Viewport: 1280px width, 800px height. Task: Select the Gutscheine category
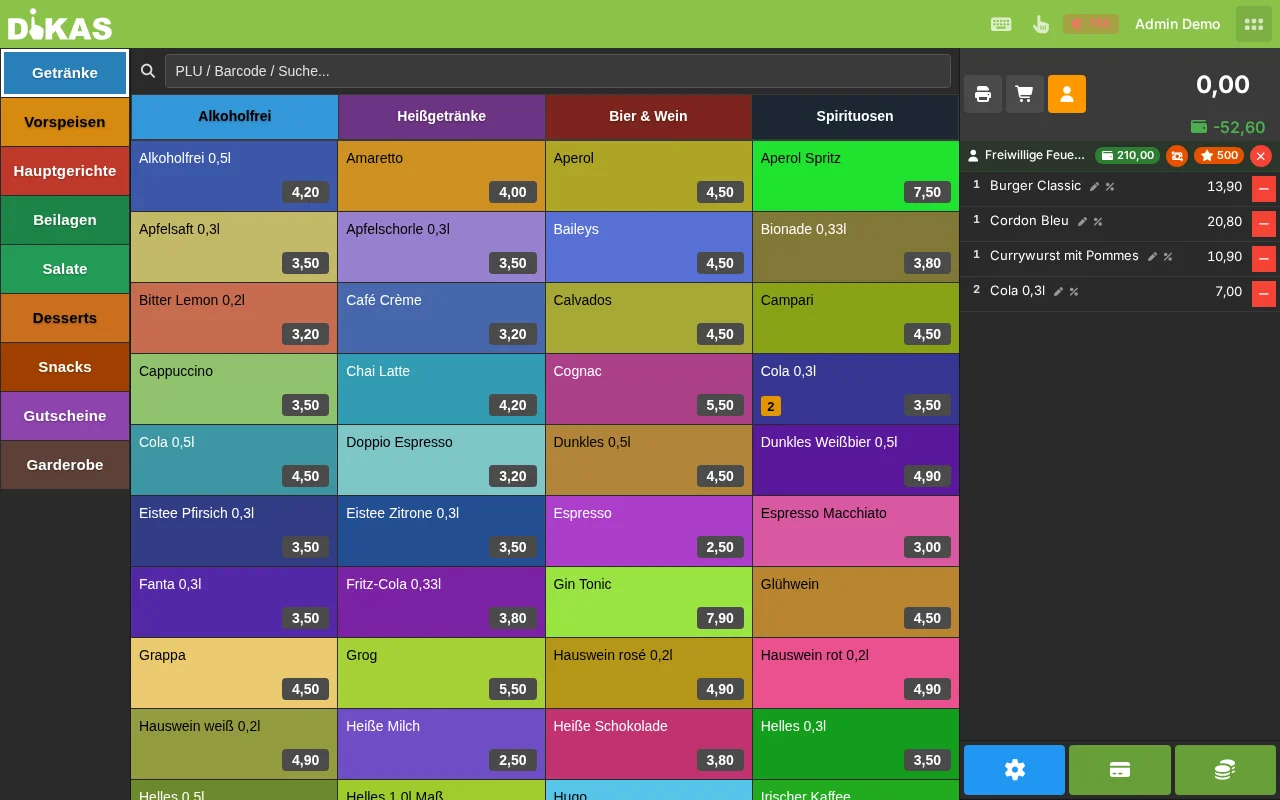pos(65,416)
